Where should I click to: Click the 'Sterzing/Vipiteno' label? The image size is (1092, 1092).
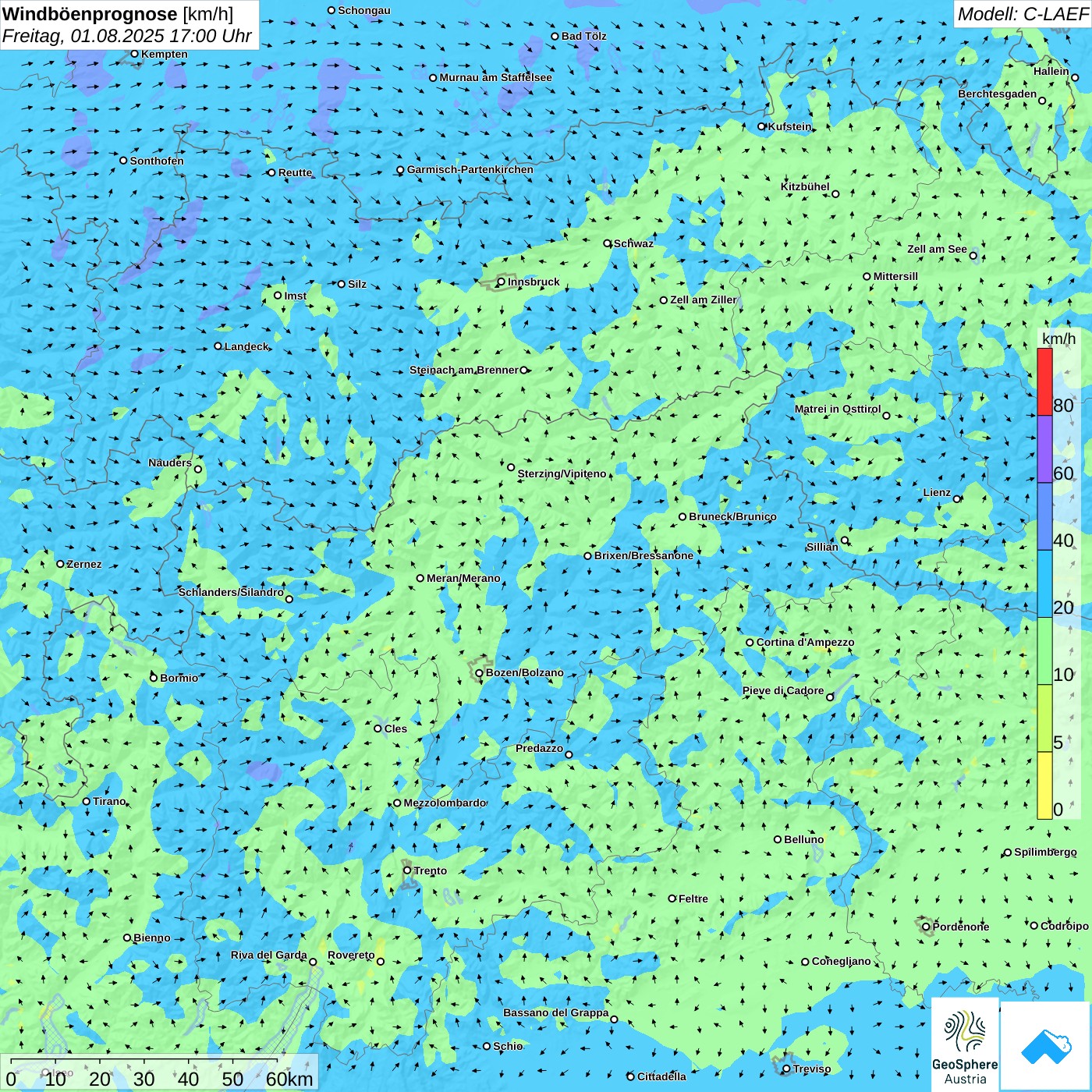(x=562, y=473)
